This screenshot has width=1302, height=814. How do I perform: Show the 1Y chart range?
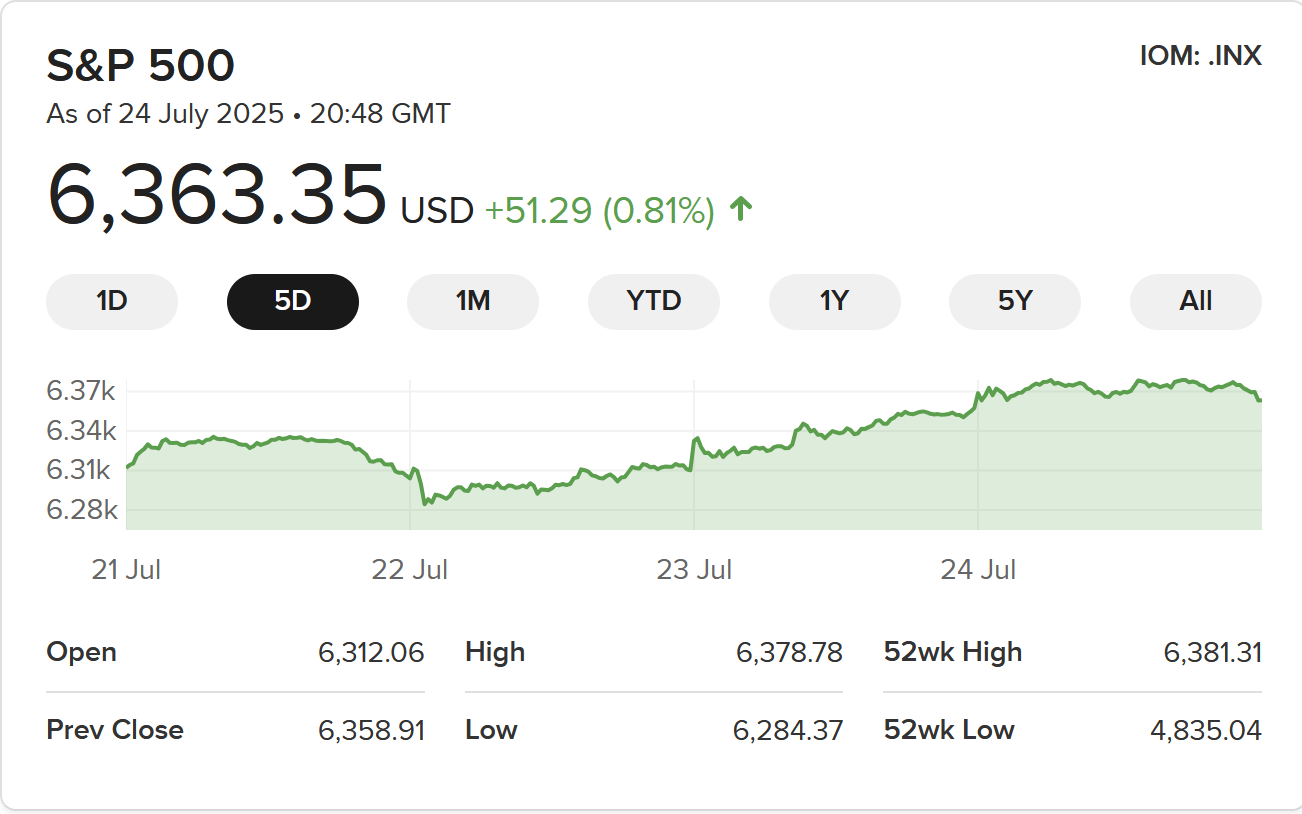[835, 301]
